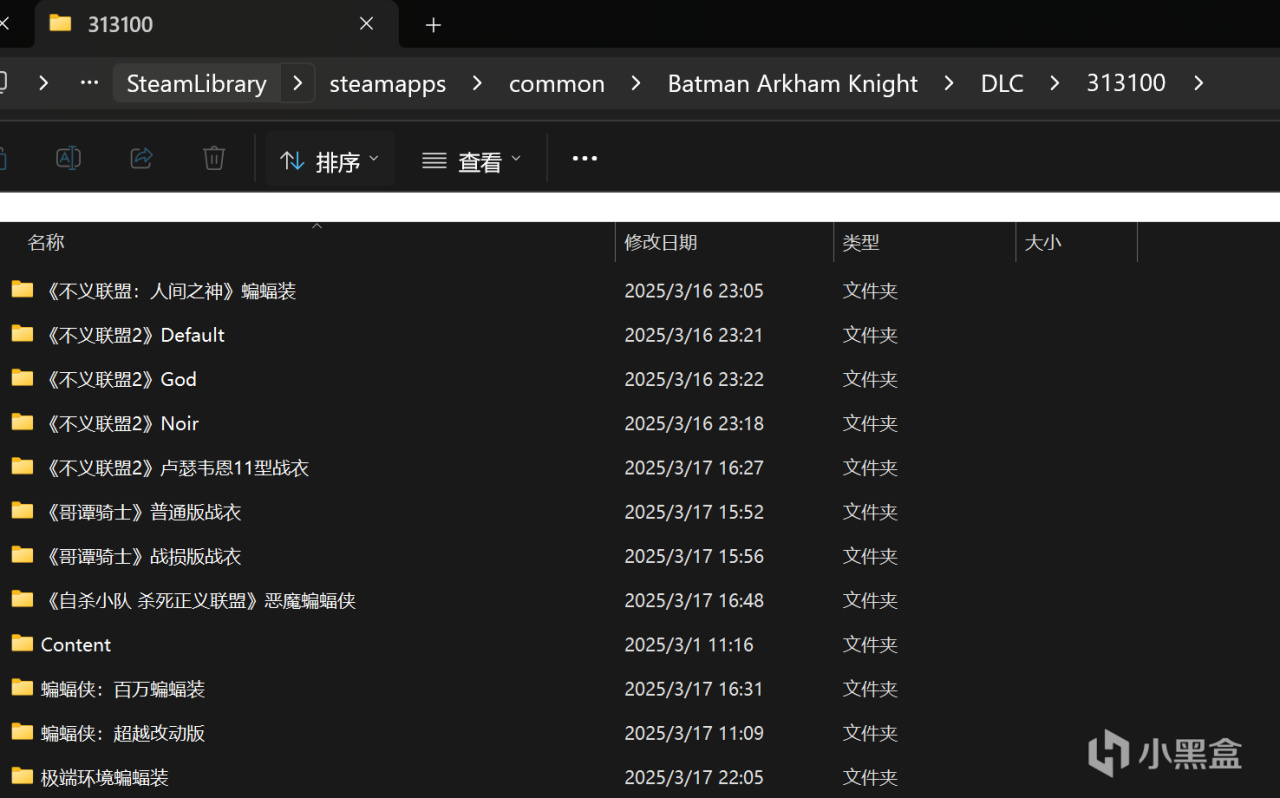Expand the chevron after SteamLibrary in the breadcrumb

tap(297, 83)
